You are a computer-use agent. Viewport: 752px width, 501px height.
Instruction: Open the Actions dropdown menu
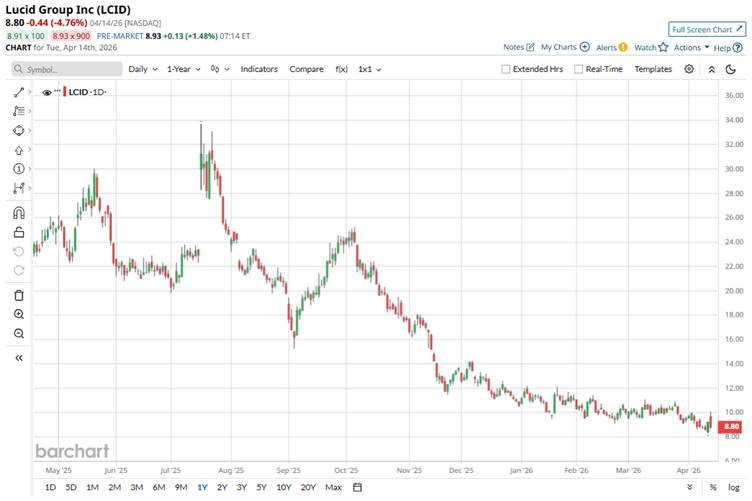tap(691, 47)
